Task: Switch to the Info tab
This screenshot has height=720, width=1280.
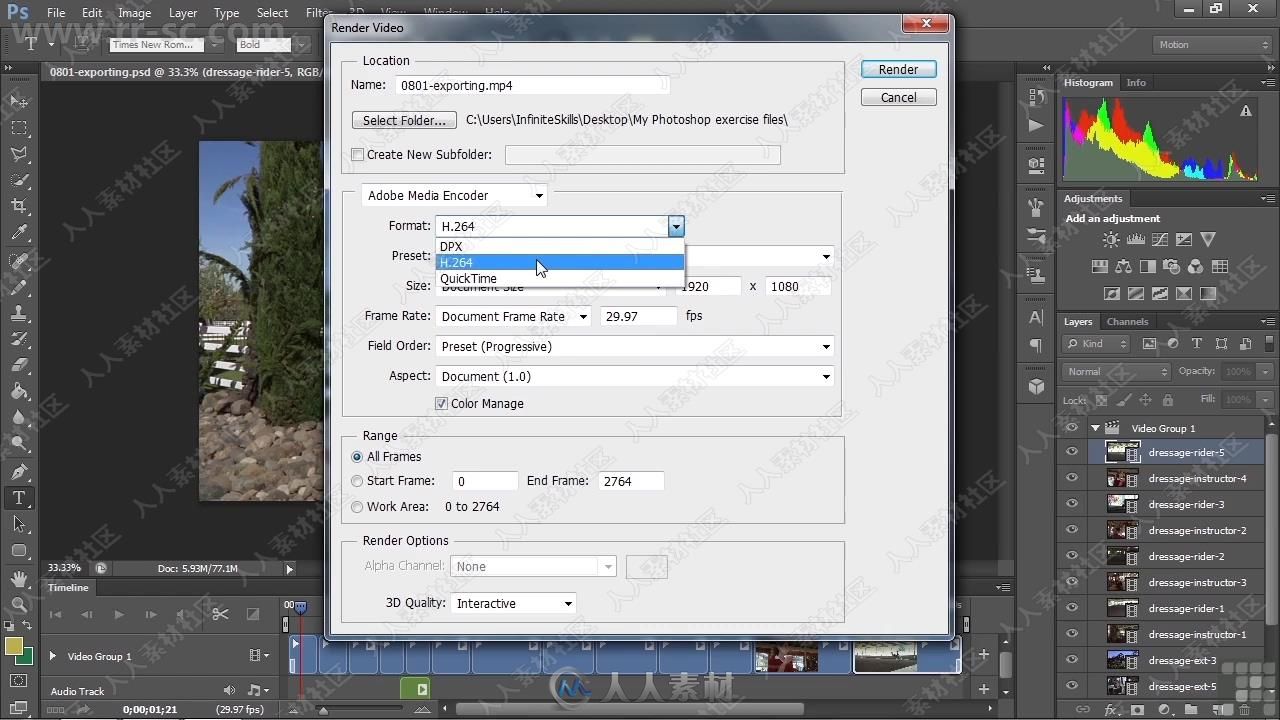Action: 1136,83
